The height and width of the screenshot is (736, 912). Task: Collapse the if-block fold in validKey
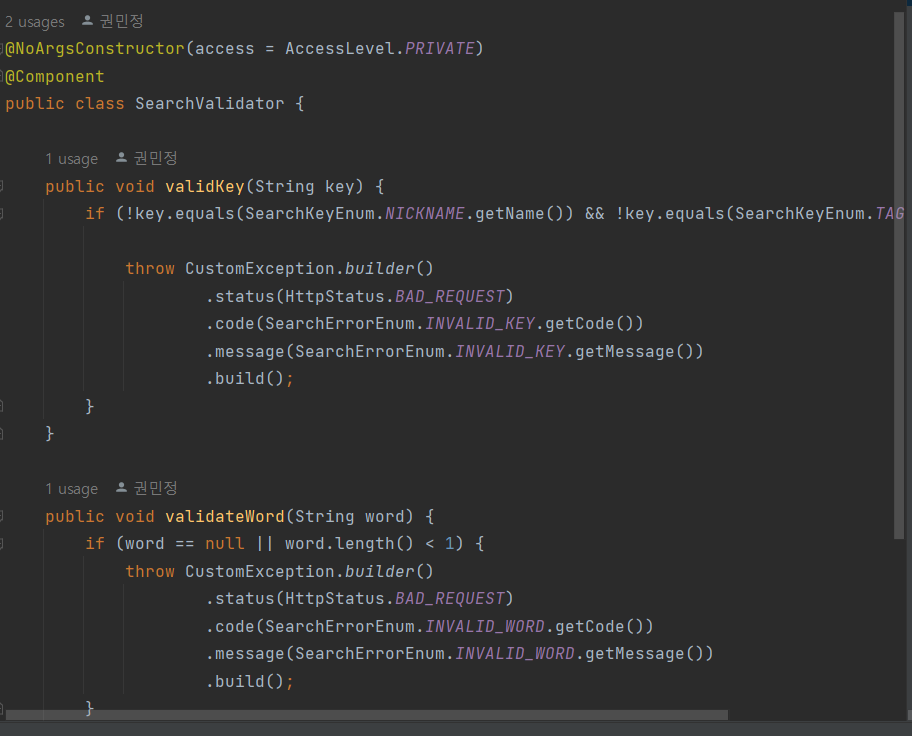[2, 214]
